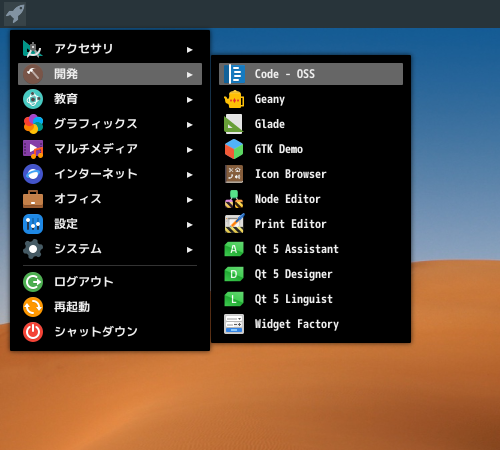Screen dimensions: 500x450
Task: Click the Qt 5 Assistant A icon
Action: [234, 249]
